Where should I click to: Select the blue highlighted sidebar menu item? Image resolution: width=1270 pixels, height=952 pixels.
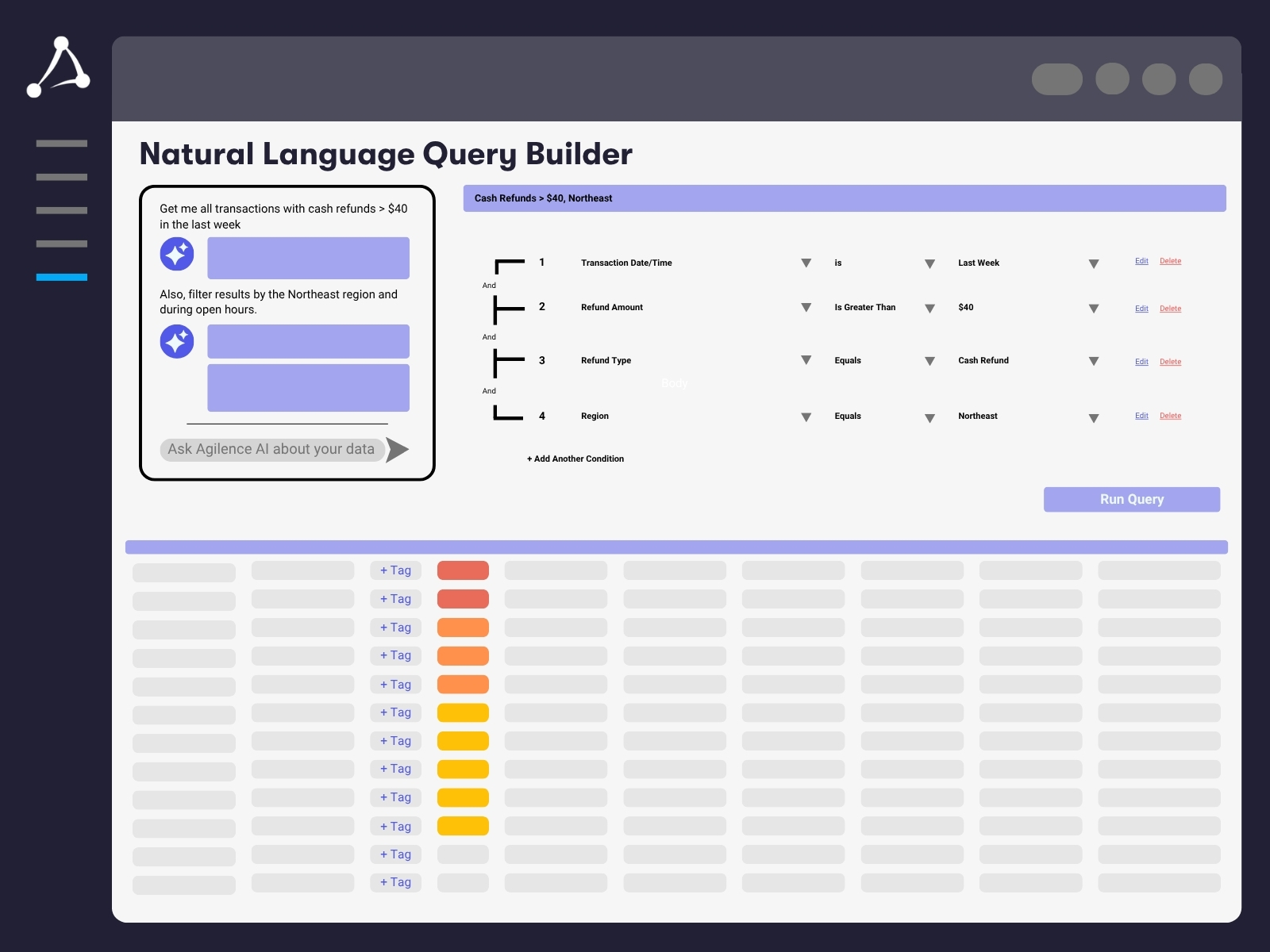62,277
